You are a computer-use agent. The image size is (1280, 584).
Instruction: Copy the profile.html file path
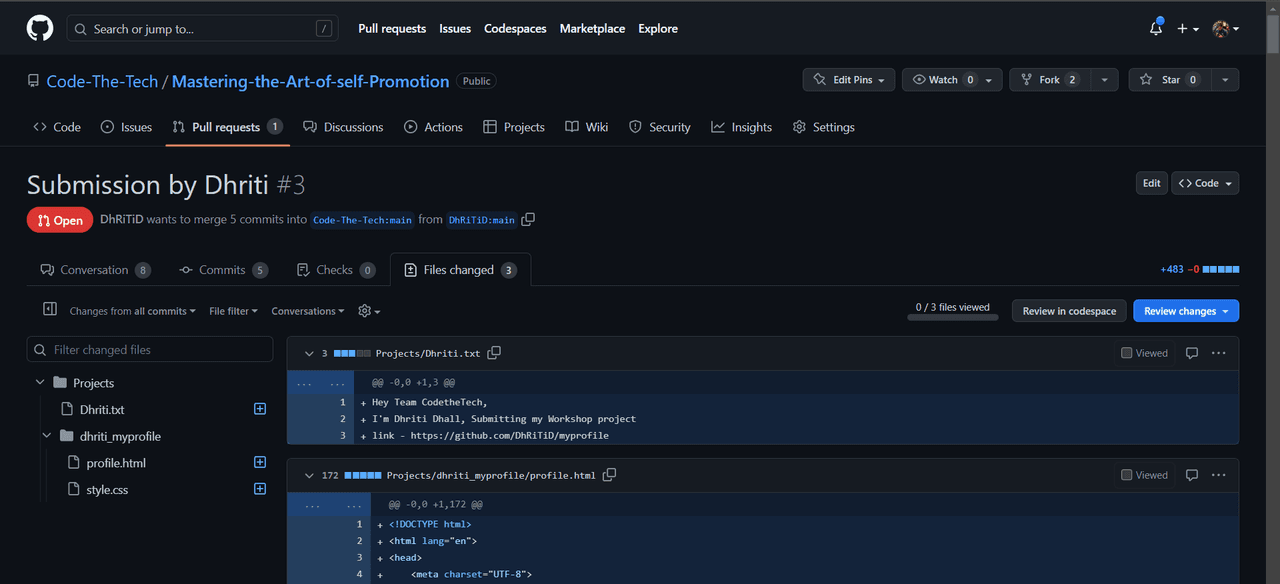(609, 475)
